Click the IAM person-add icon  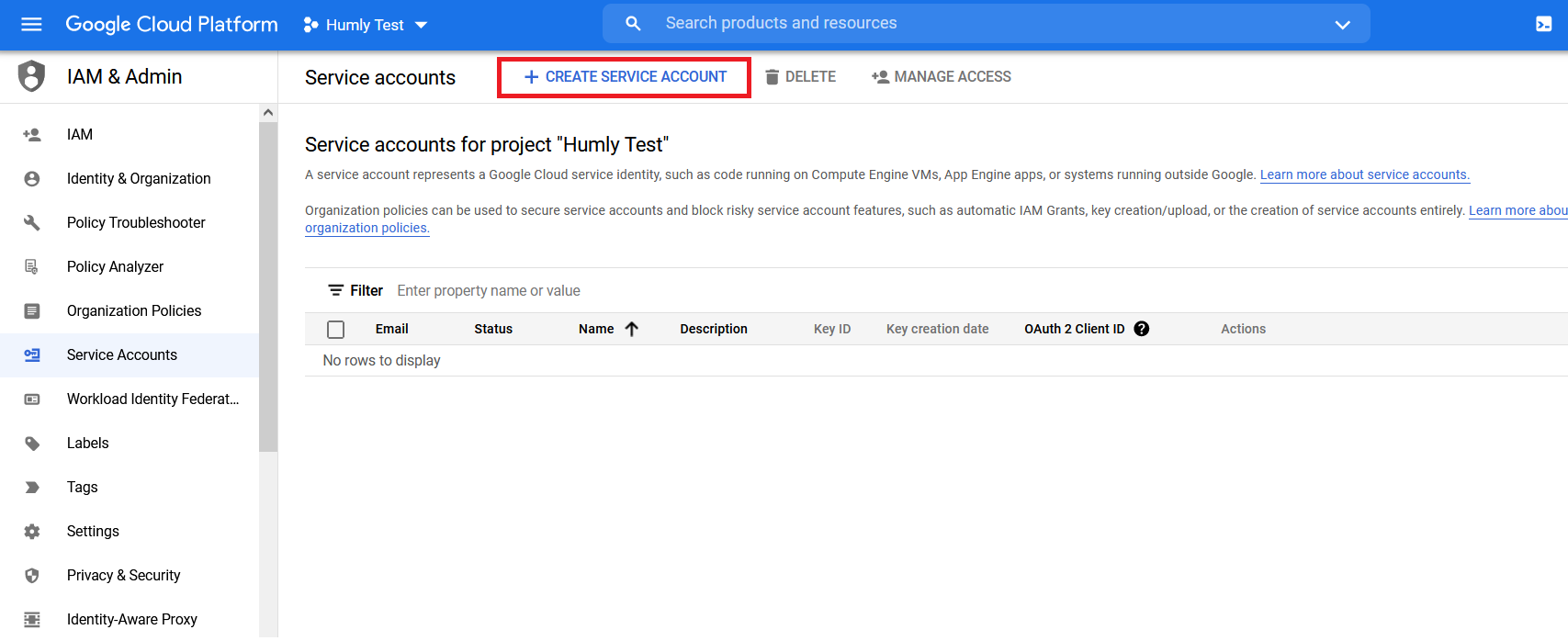click(32, 135)
